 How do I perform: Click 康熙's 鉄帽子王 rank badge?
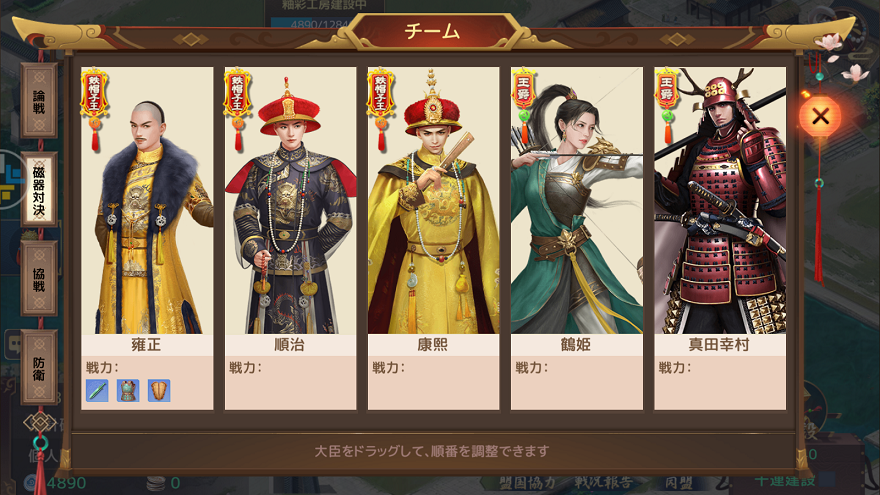(x=381, y=109)
